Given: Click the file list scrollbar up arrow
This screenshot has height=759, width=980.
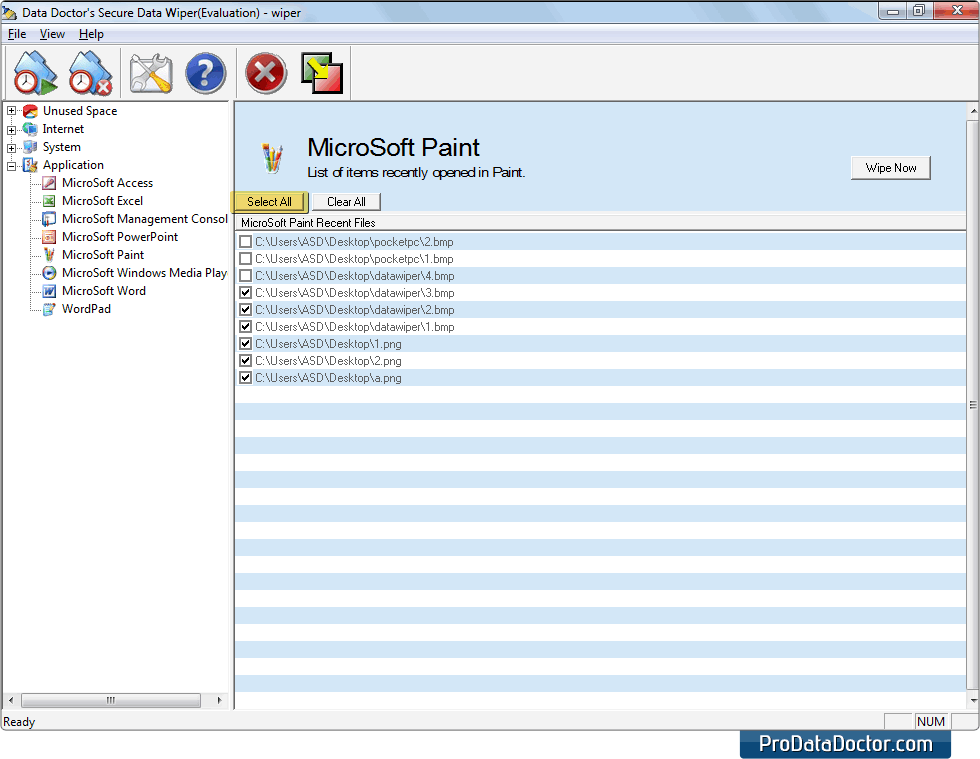Looking at the screenshot, I should point(973,111).
